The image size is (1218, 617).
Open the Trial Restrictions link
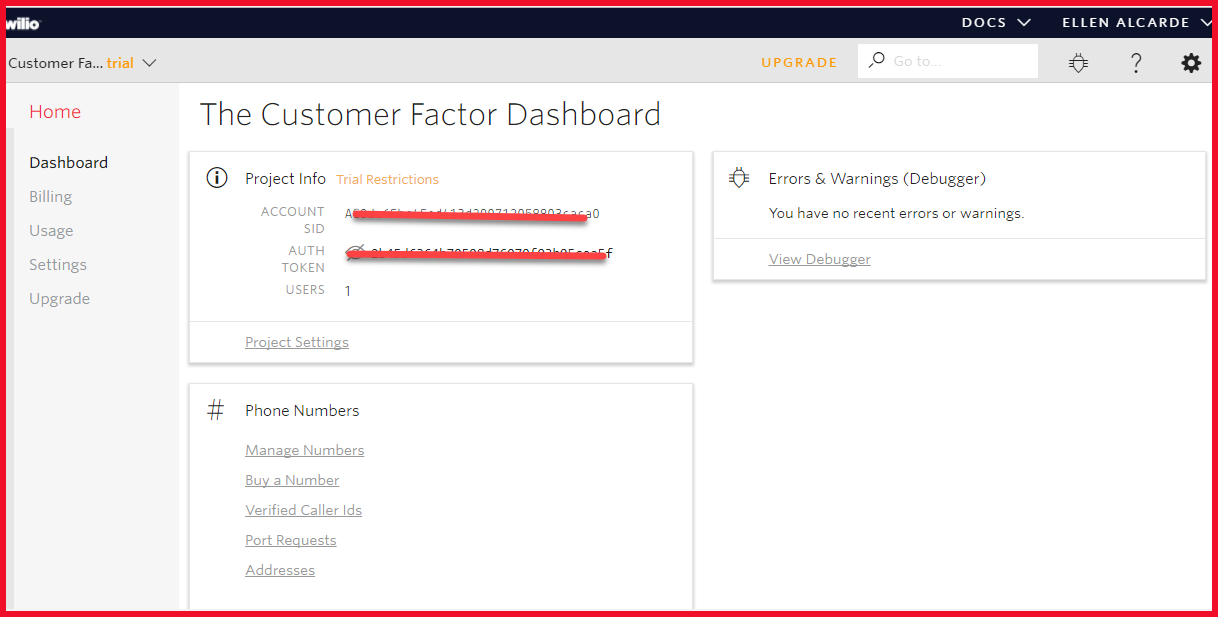[x=388, y=179]
